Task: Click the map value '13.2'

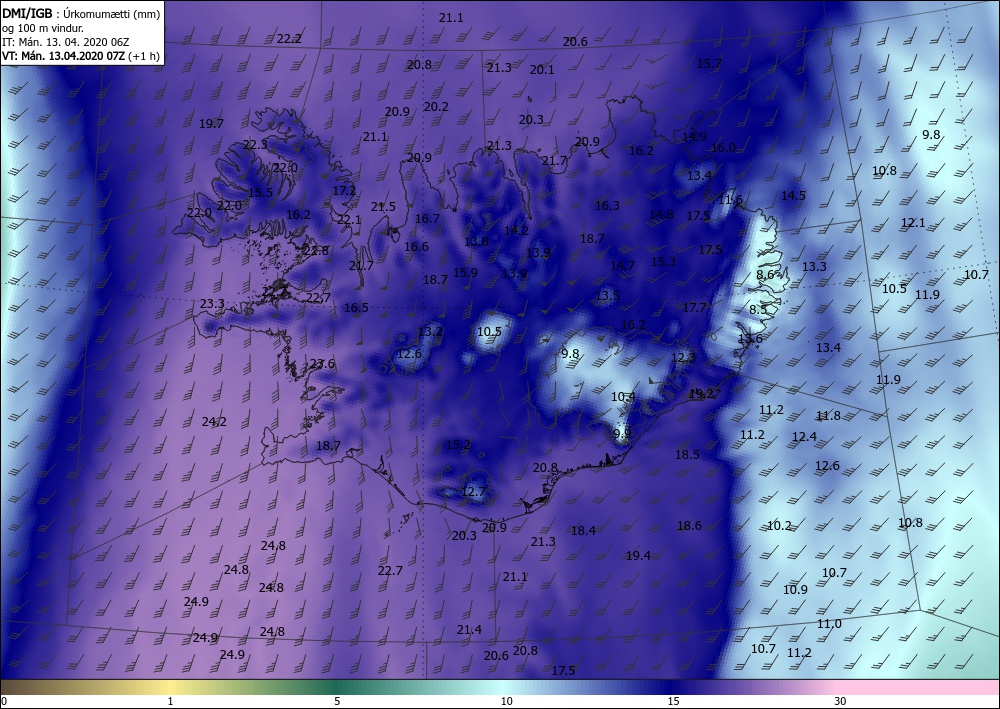Action: point(430,332)
